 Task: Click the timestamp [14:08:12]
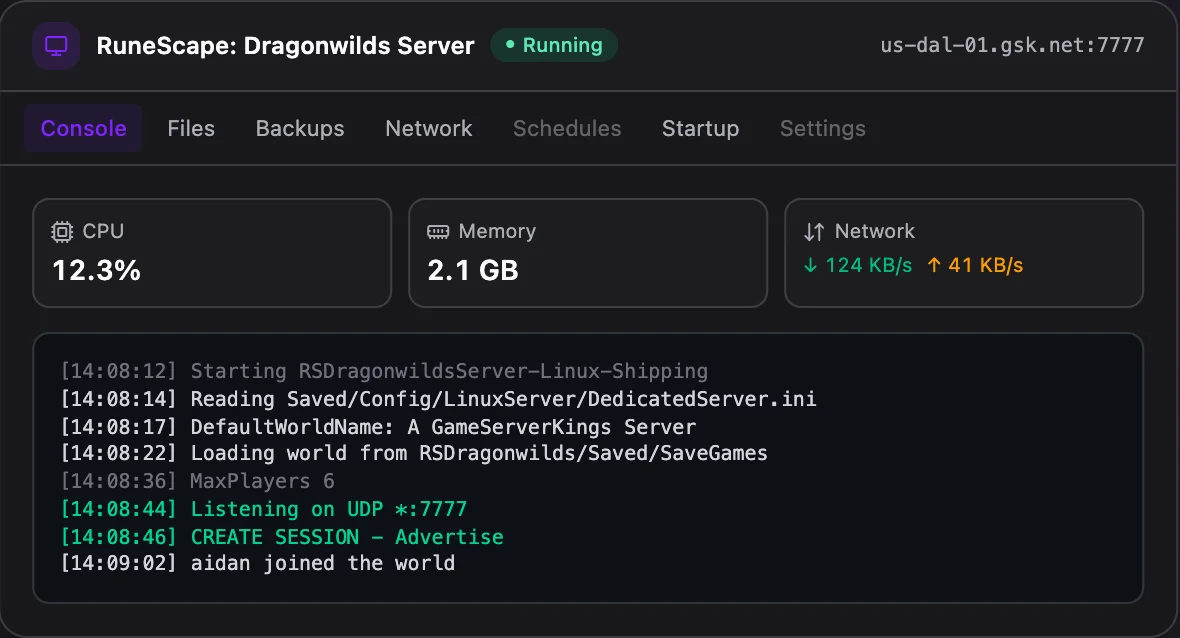(x=119, y=371)
